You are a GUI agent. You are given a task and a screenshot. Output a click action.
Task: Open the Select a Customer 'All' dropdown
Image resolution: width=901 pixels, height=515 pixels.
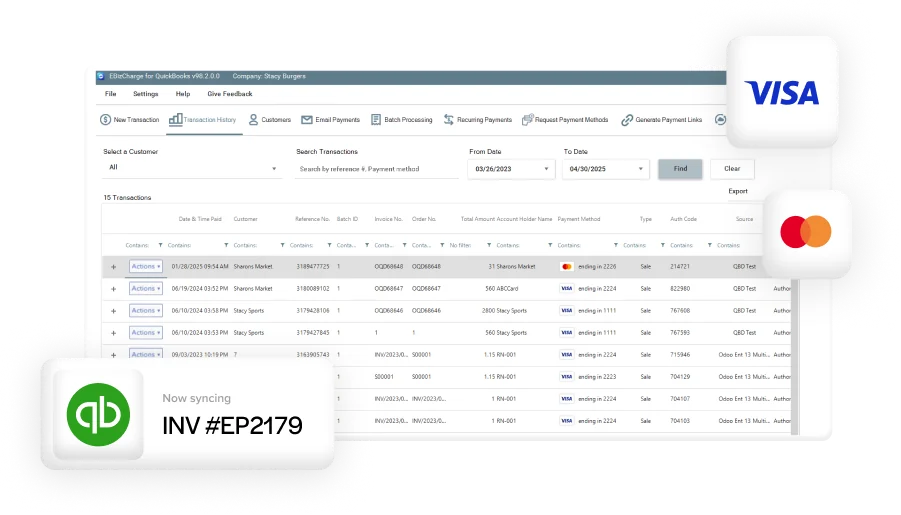(x=192, y=168)
